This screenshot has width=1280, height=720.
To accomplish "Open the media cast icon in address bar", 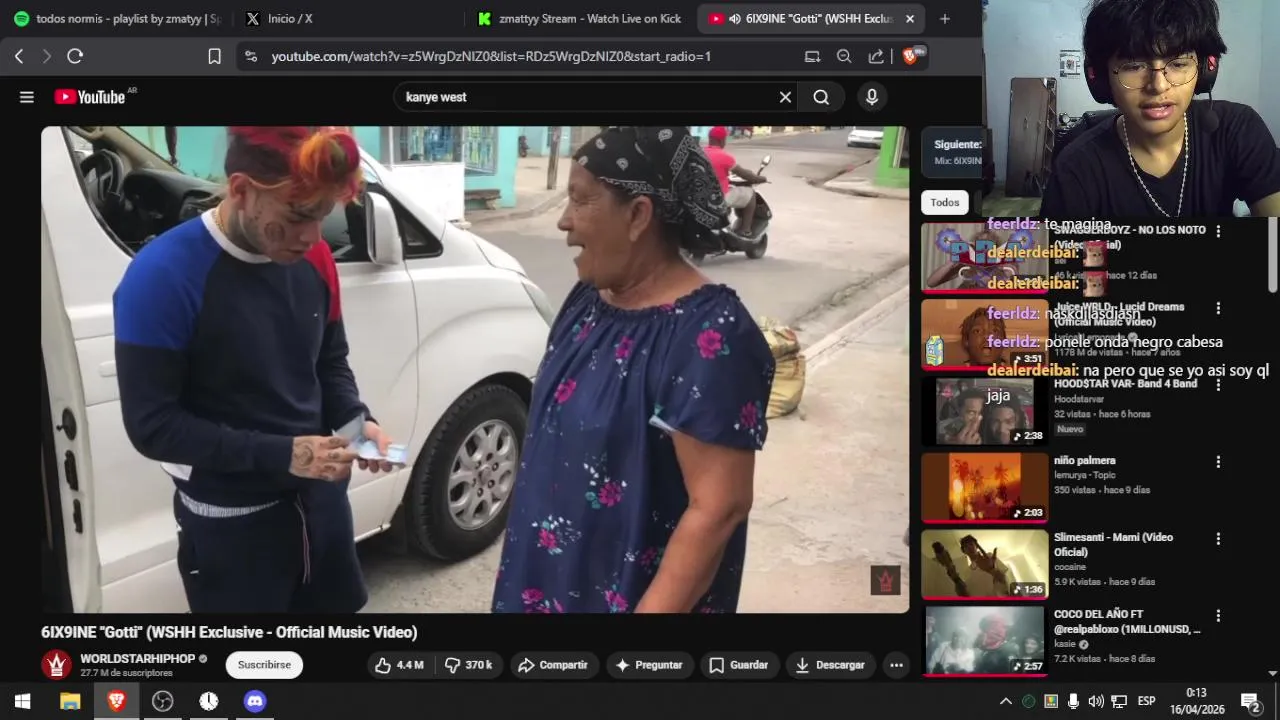I will tap(812, 57).
